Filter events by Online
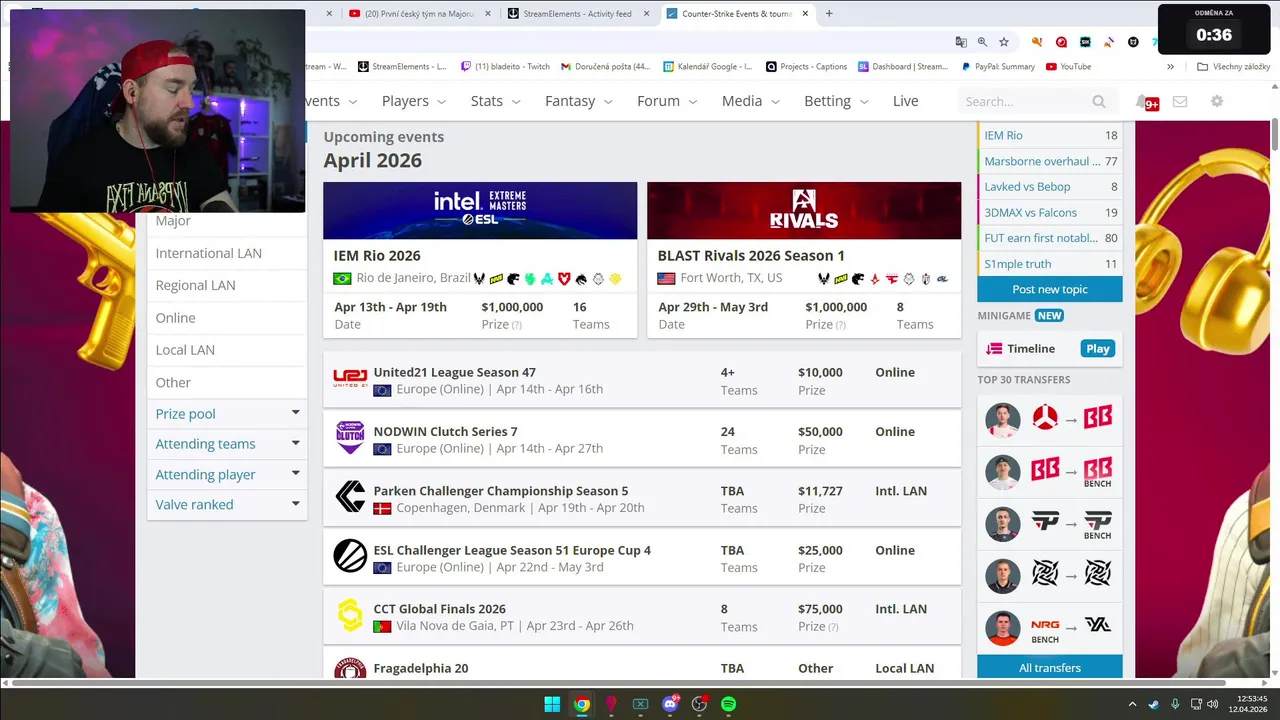Image resolution: width=1280 pixels, height=720 pixels. pyautogui.click(x=227, y=318)
